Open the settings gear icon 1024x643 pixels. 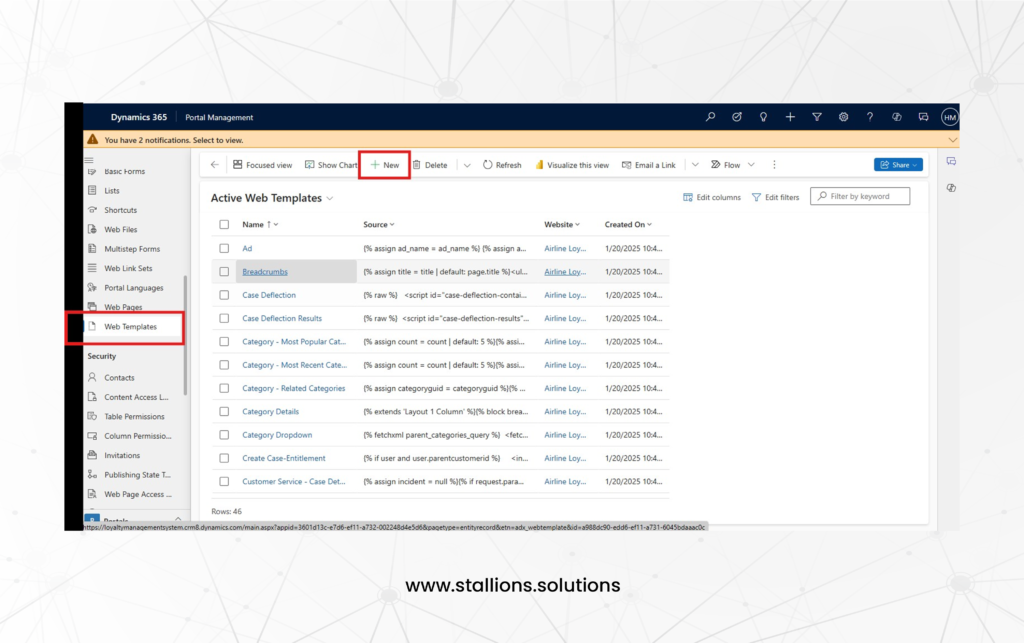point(843,117)
